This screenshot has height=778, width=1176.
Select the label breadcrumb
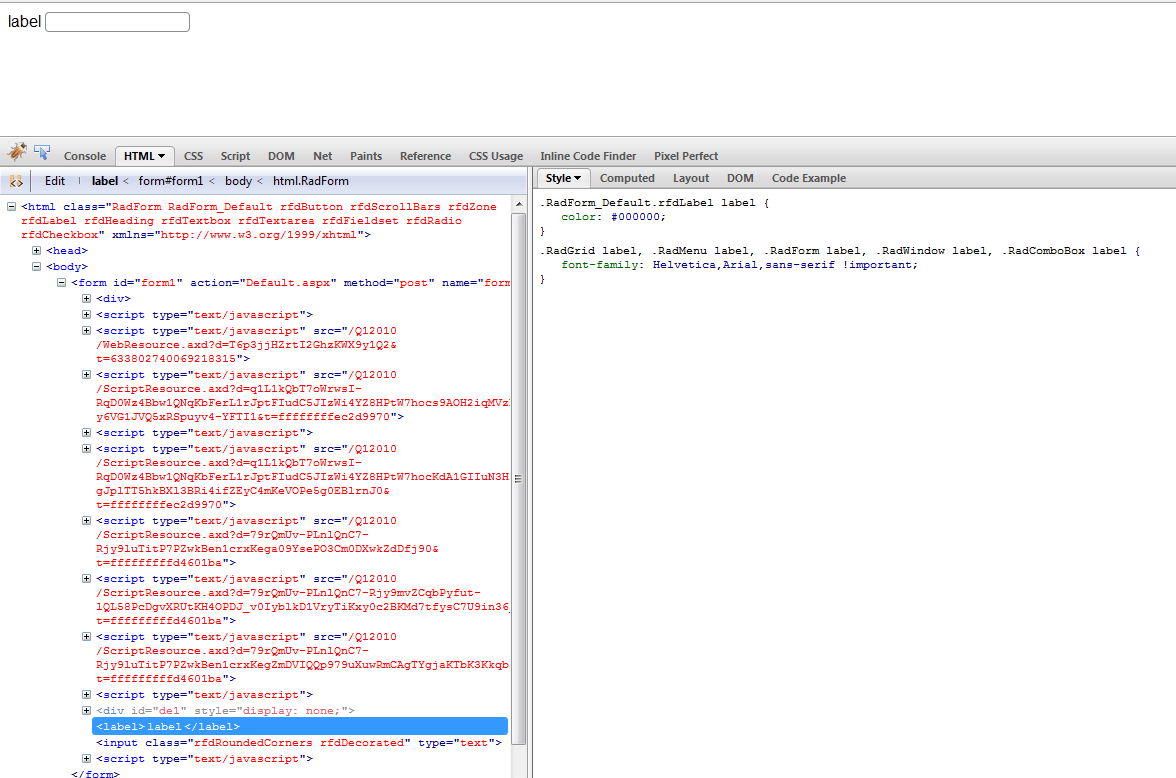pos(105,181)
